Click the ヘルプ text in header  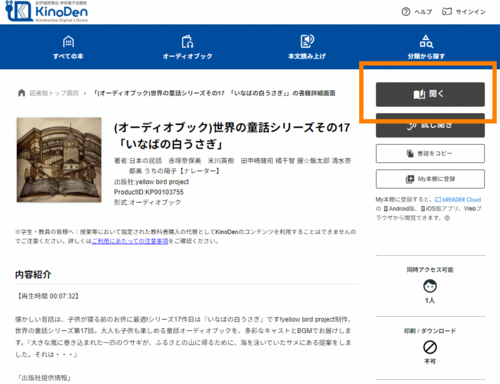[x=423, y=12]
